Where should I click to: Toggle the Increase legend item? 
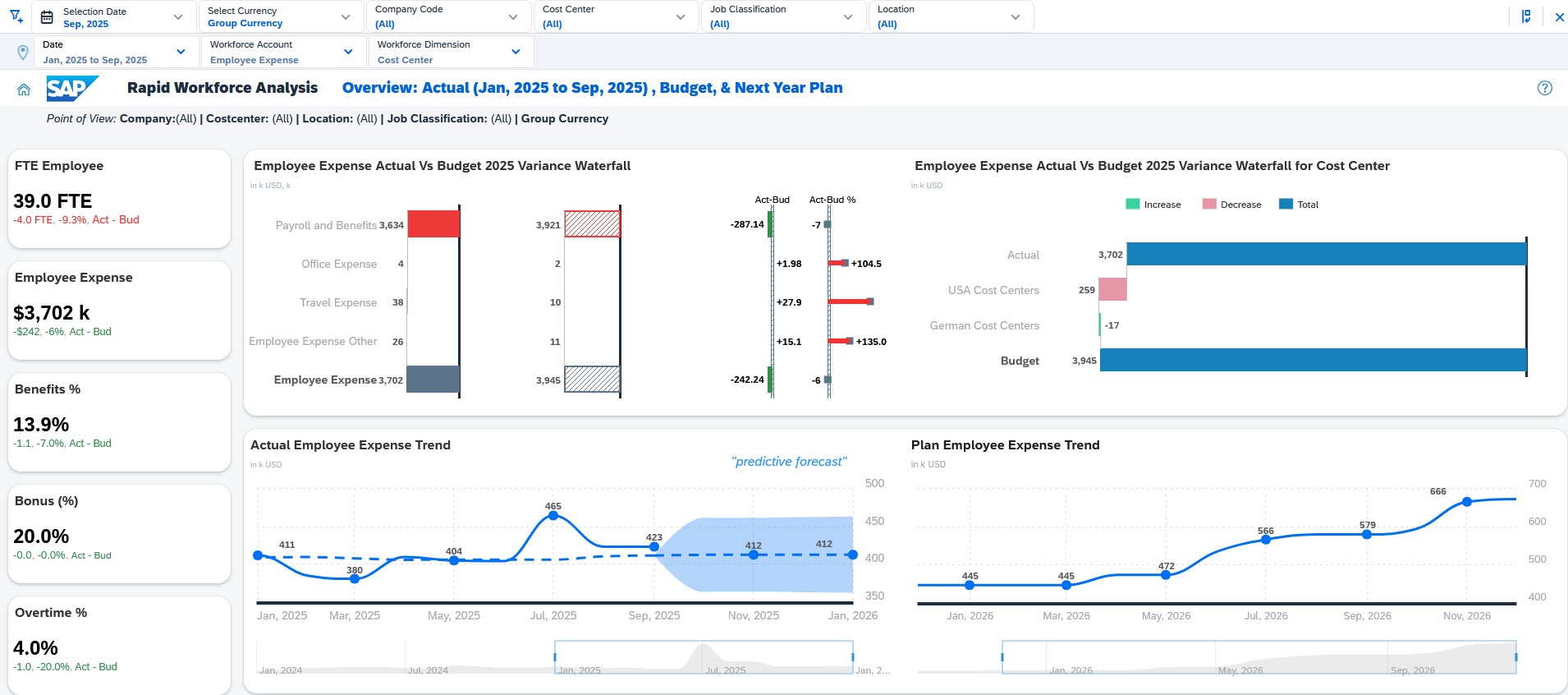[1153, 205]
